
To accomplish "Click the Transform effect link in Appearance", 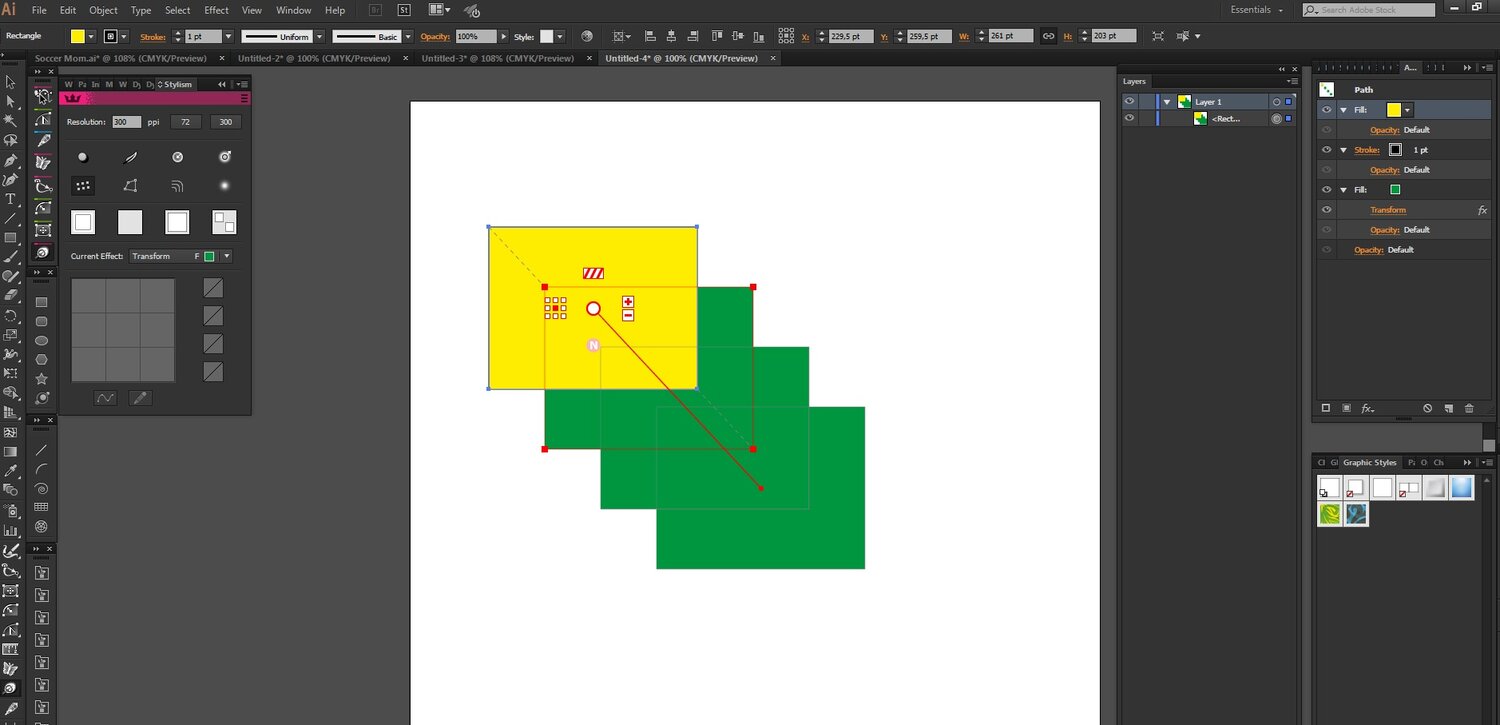I will tap(1387, 210).
